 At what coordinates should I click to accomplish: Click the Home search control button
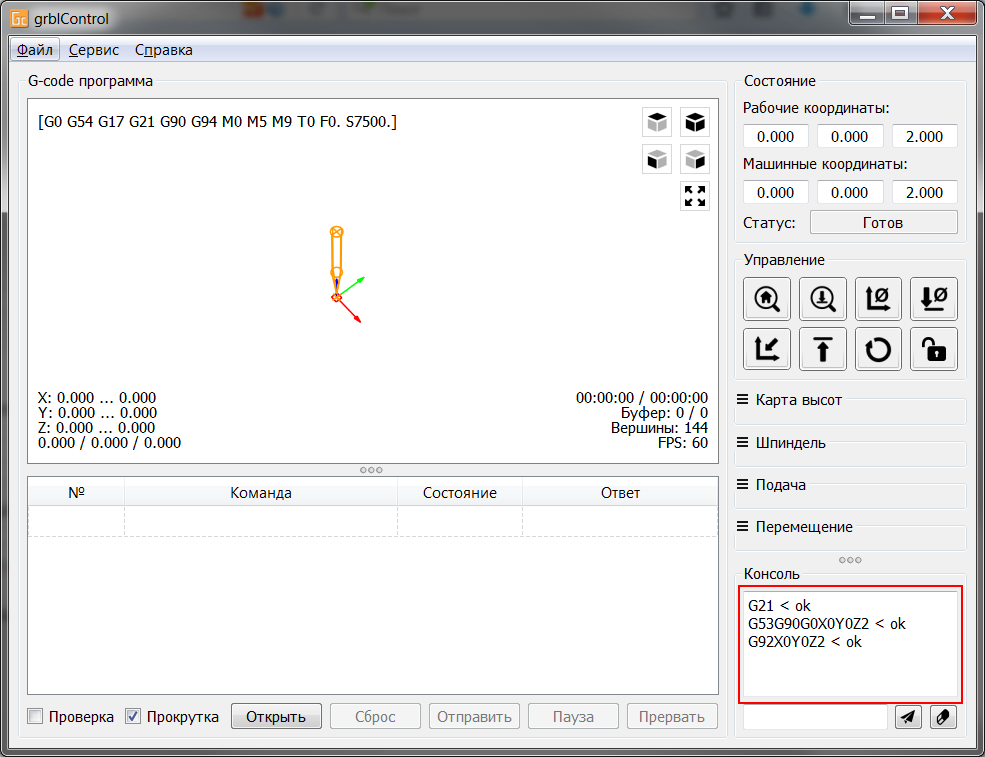coord(767,299)
